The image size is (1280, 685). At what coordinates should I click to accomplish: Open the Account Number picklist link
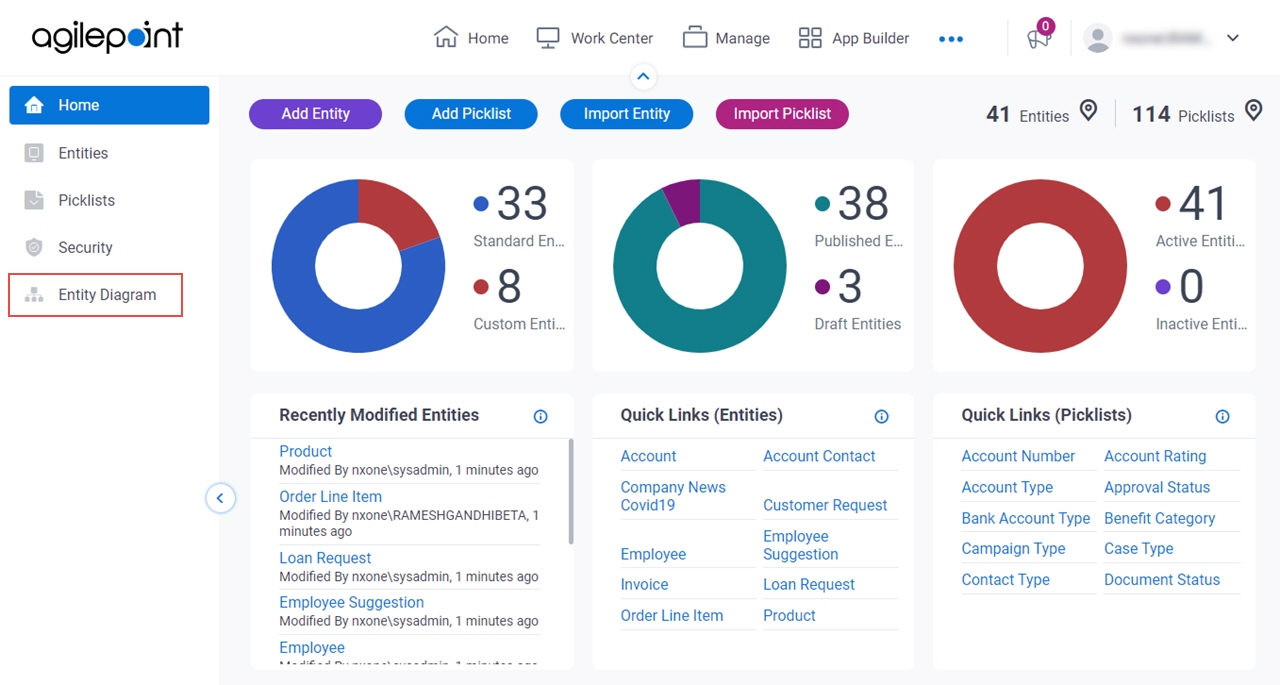point(1018,456)
